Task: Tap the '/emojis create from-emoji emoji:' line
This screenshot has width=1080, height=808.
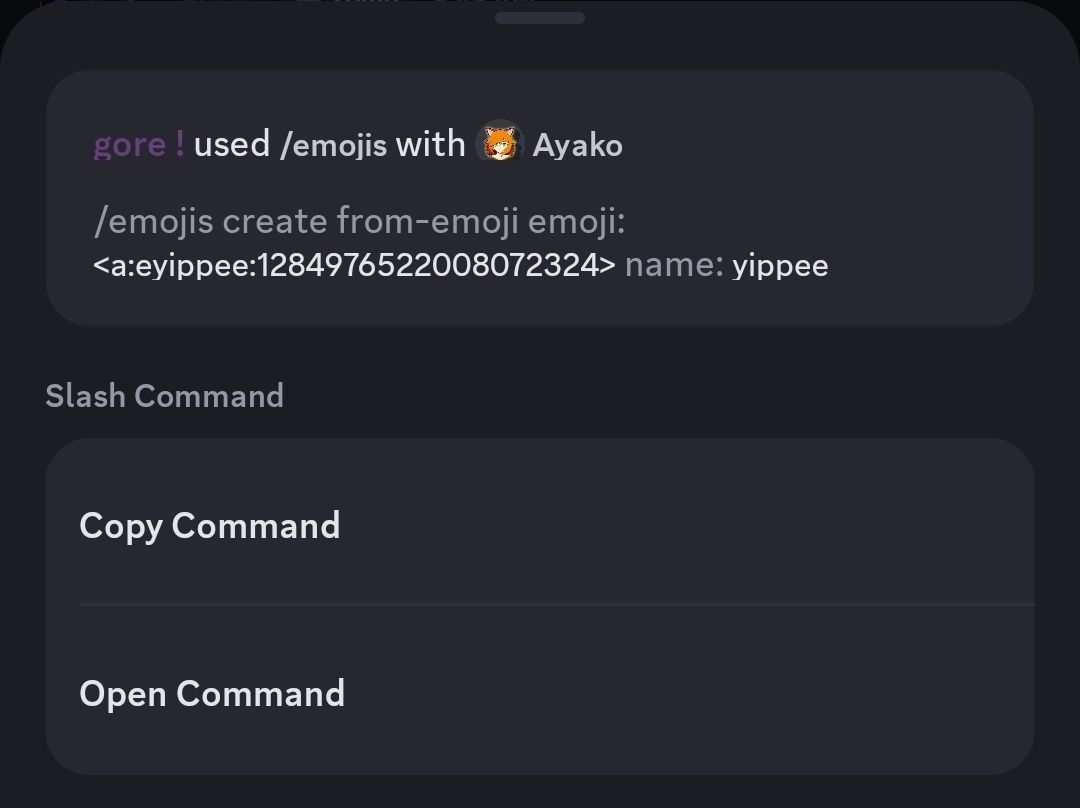Action: (x=359, y=221)
